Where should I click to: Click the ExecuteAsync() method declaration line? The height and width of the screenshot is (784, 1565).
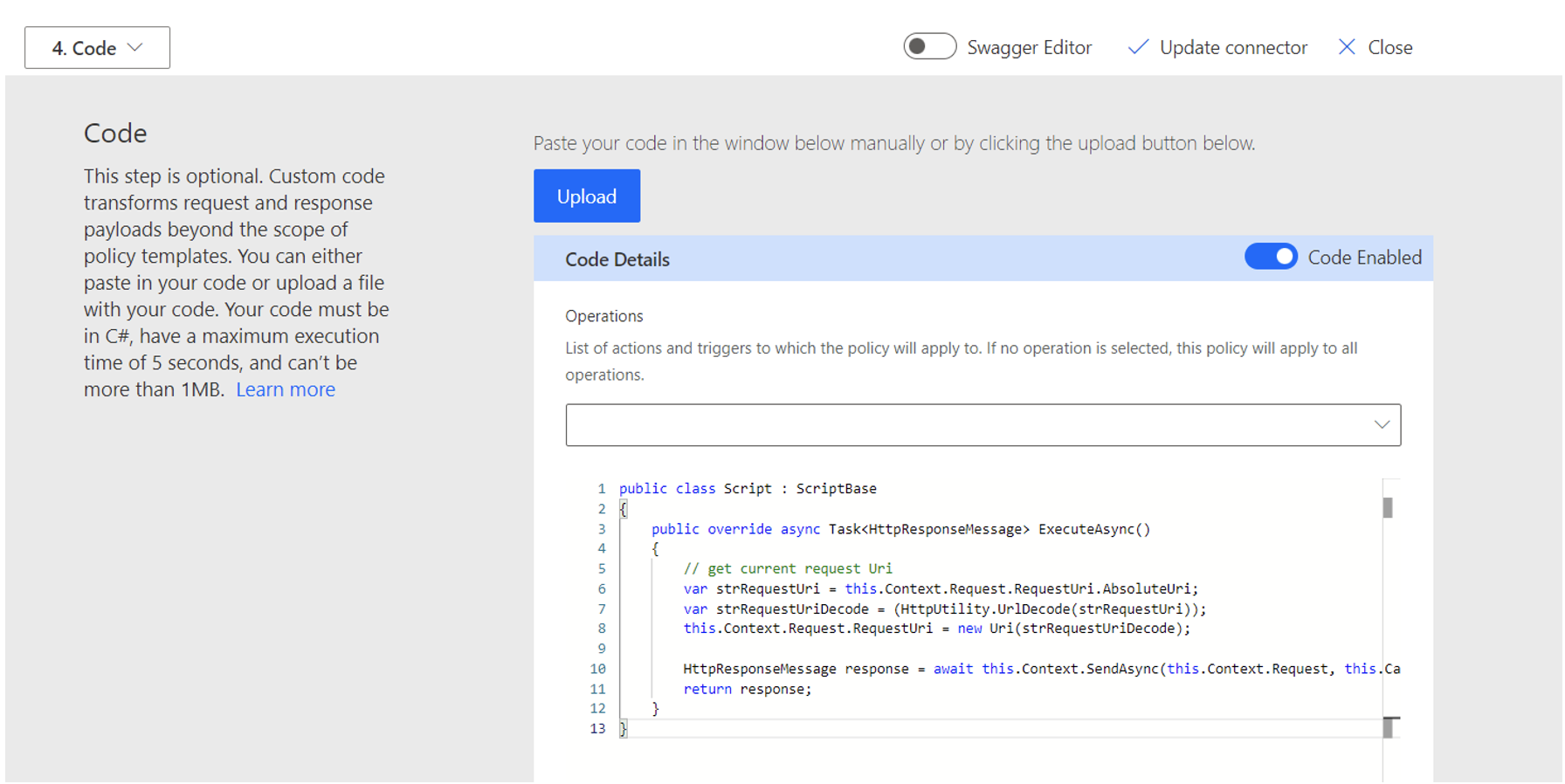tap(900, 529)
